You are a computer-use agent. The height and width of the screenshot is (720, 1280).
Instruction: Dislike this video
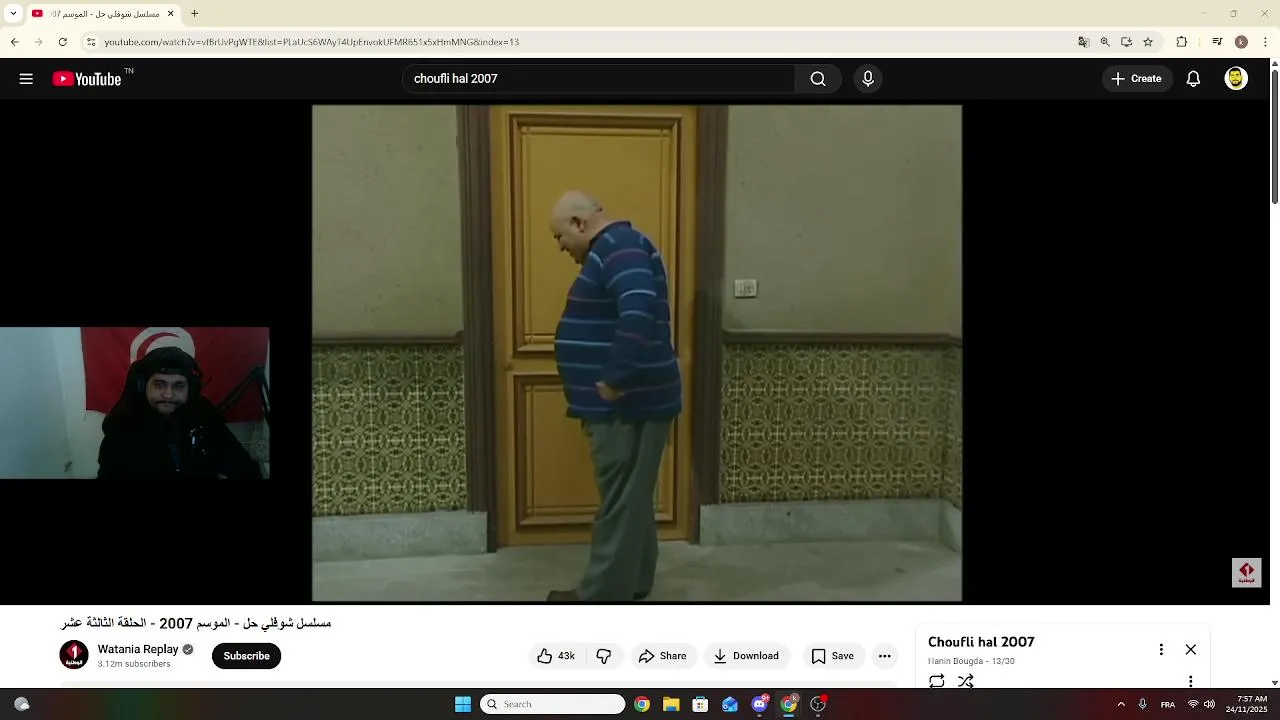[x=604, y=656]
